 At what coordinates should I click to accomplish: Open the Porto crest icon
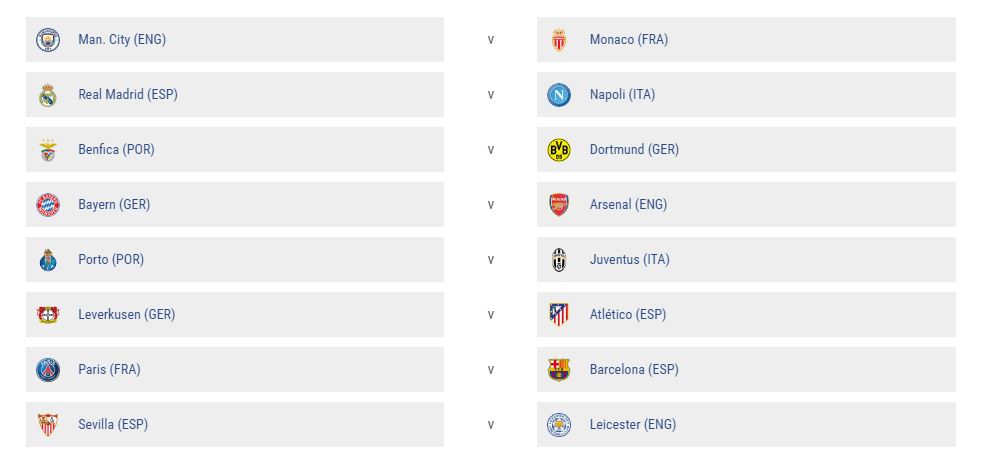pos(48,260)
